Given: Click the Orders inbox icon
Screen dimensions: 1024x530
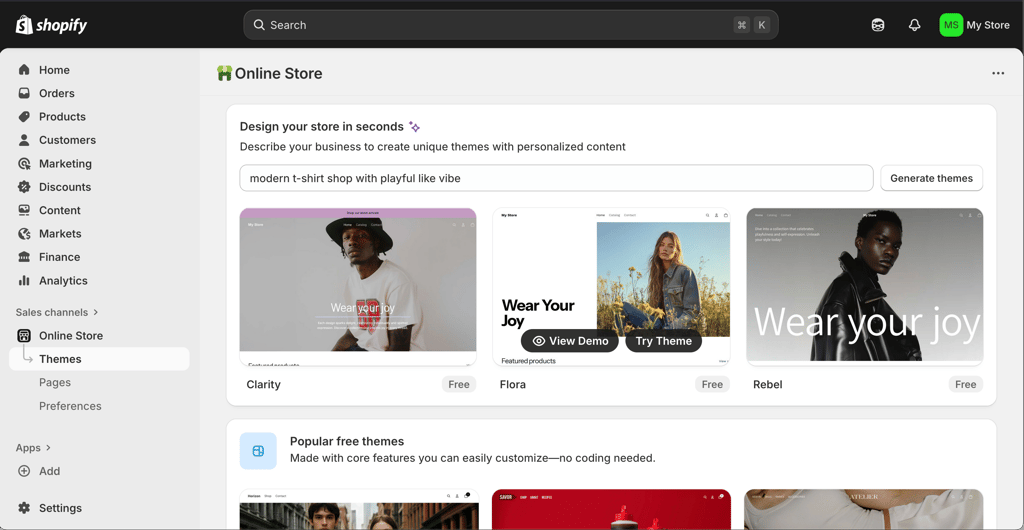Looking at the screenshot, I should (24, 93).
